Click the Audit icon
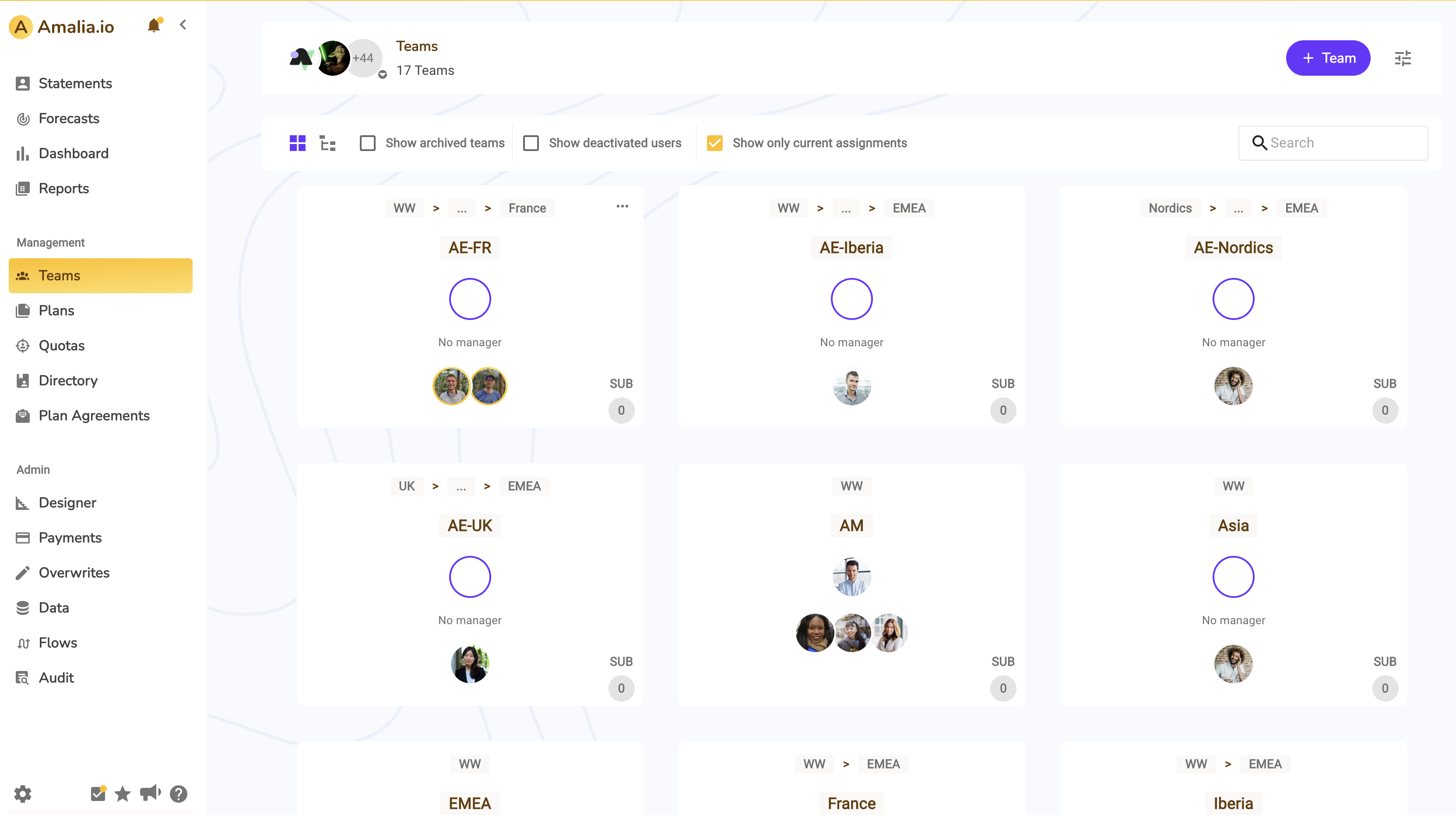This screenshot has width=1456, height=815. coord(23,678)
